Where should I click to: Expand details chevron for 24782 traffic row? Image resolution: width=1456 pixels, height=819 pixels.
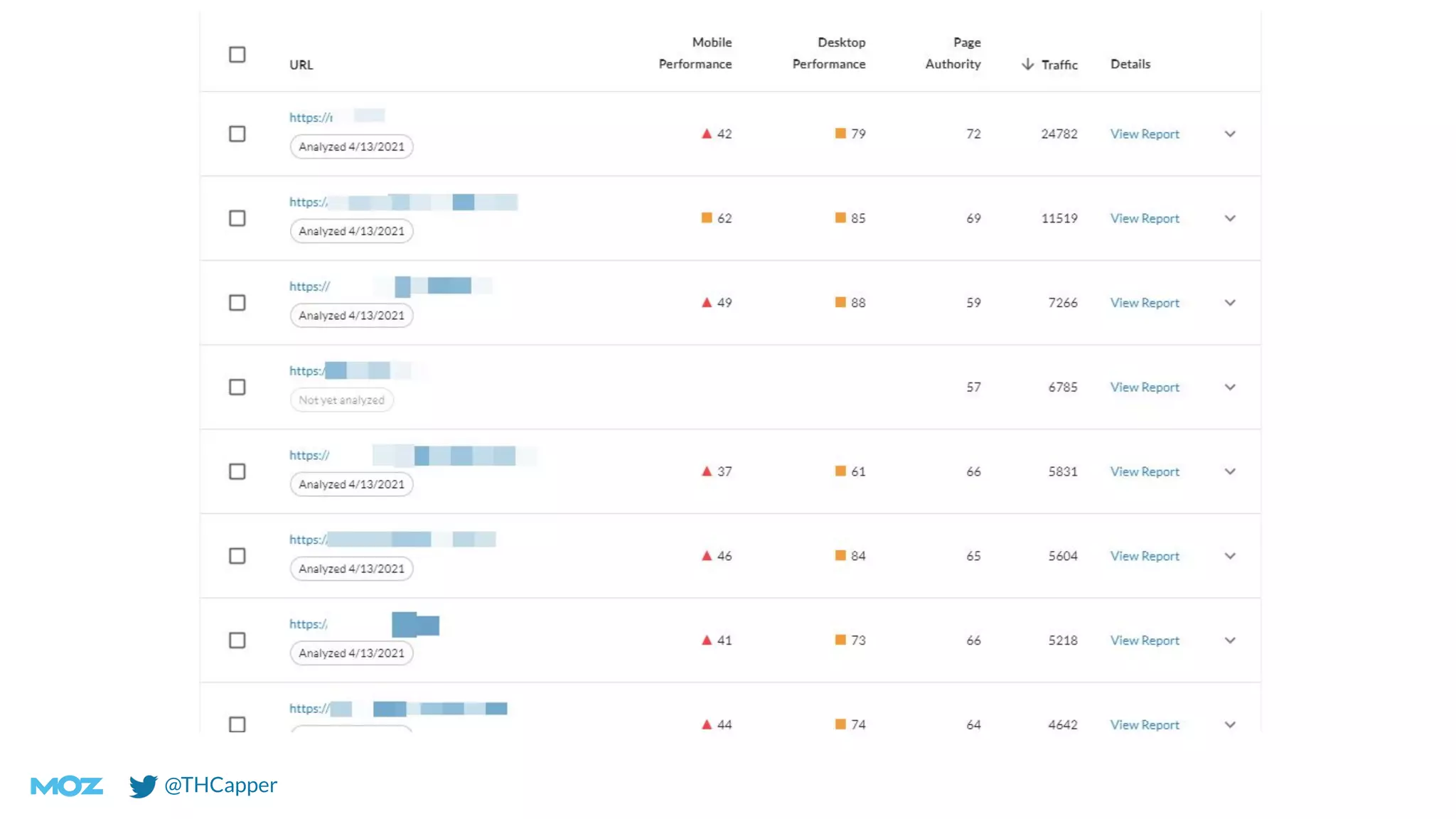click(x=1230, y=134)
